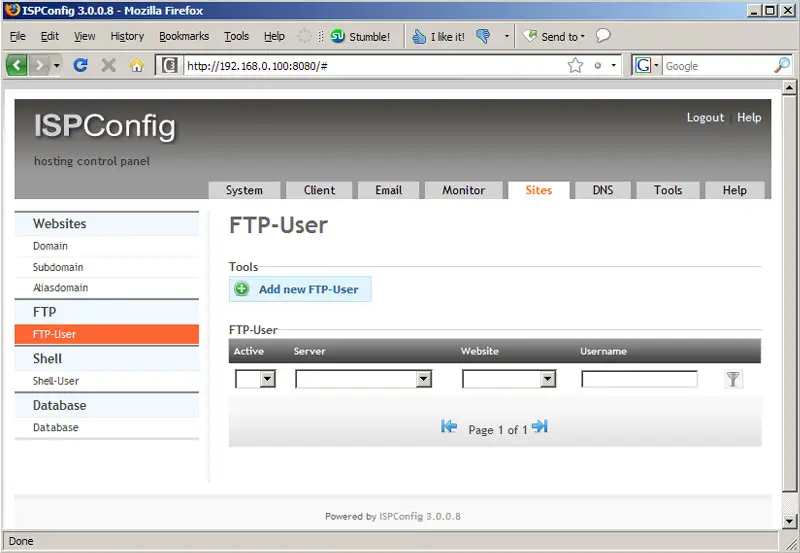The width and height of the screenshot is (800, 553).
Task: Switch to the ISPConfig Help tab
Action: pos(735,190)
